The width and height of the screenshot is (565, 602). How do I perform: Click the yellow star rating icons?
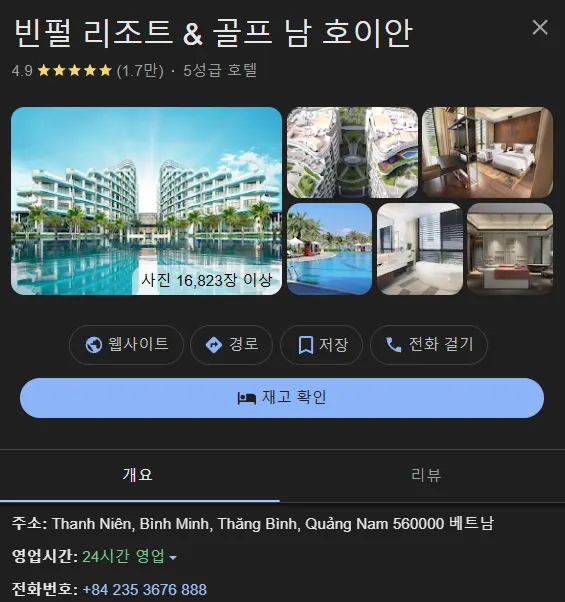click(x=74, y=71)
